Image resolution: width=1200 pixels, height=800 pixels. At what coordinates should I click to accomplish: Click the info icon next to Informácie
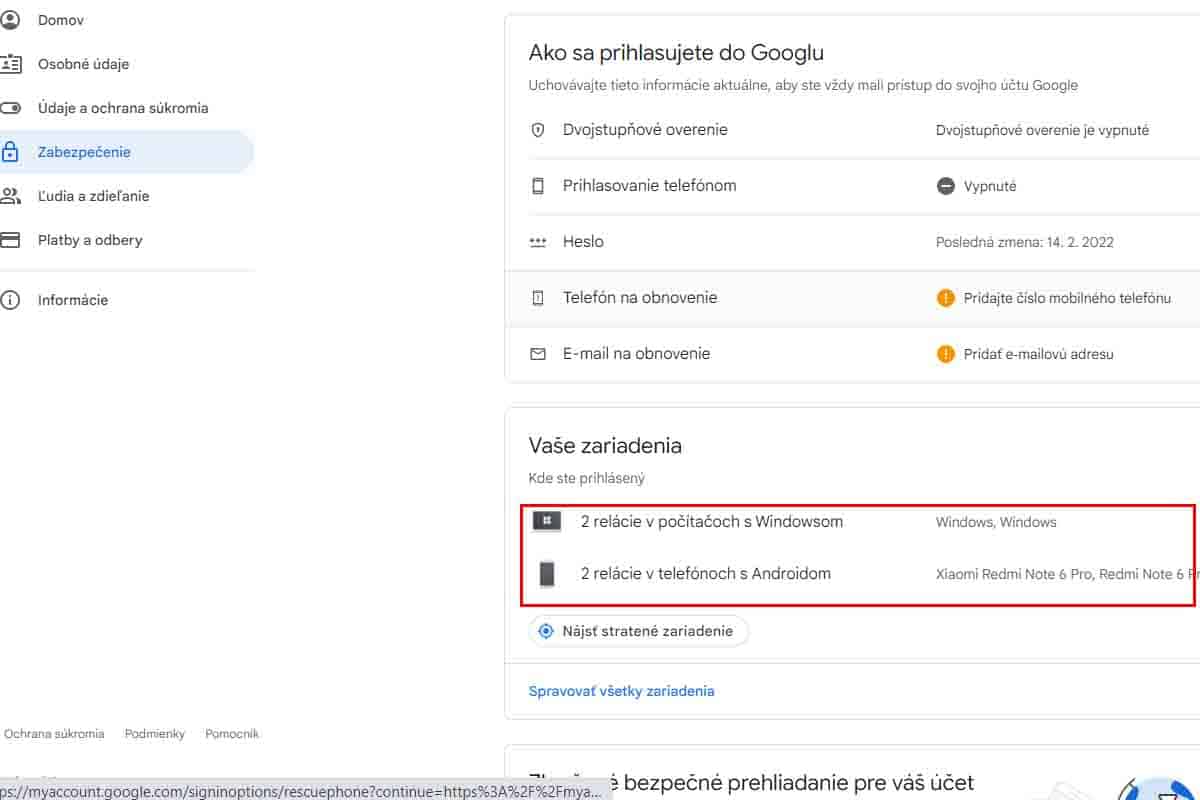click(10, 300)
